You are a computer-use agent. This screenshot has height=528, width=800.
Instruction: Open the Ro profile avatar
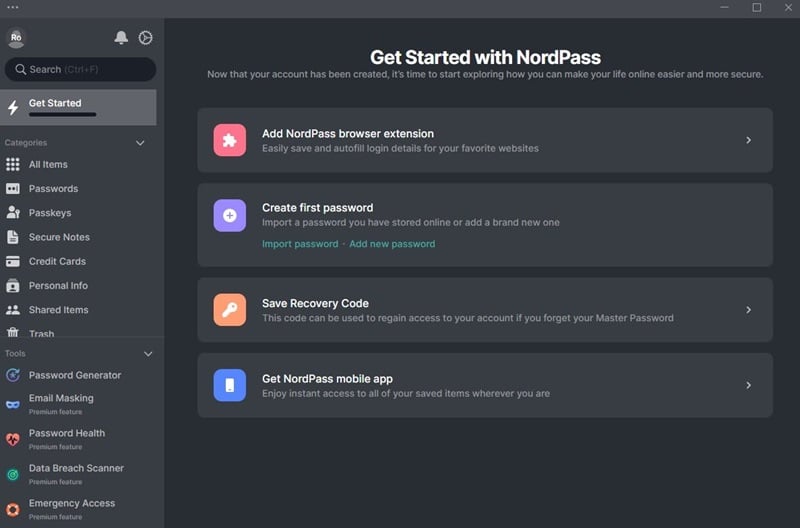pos(16,38)
